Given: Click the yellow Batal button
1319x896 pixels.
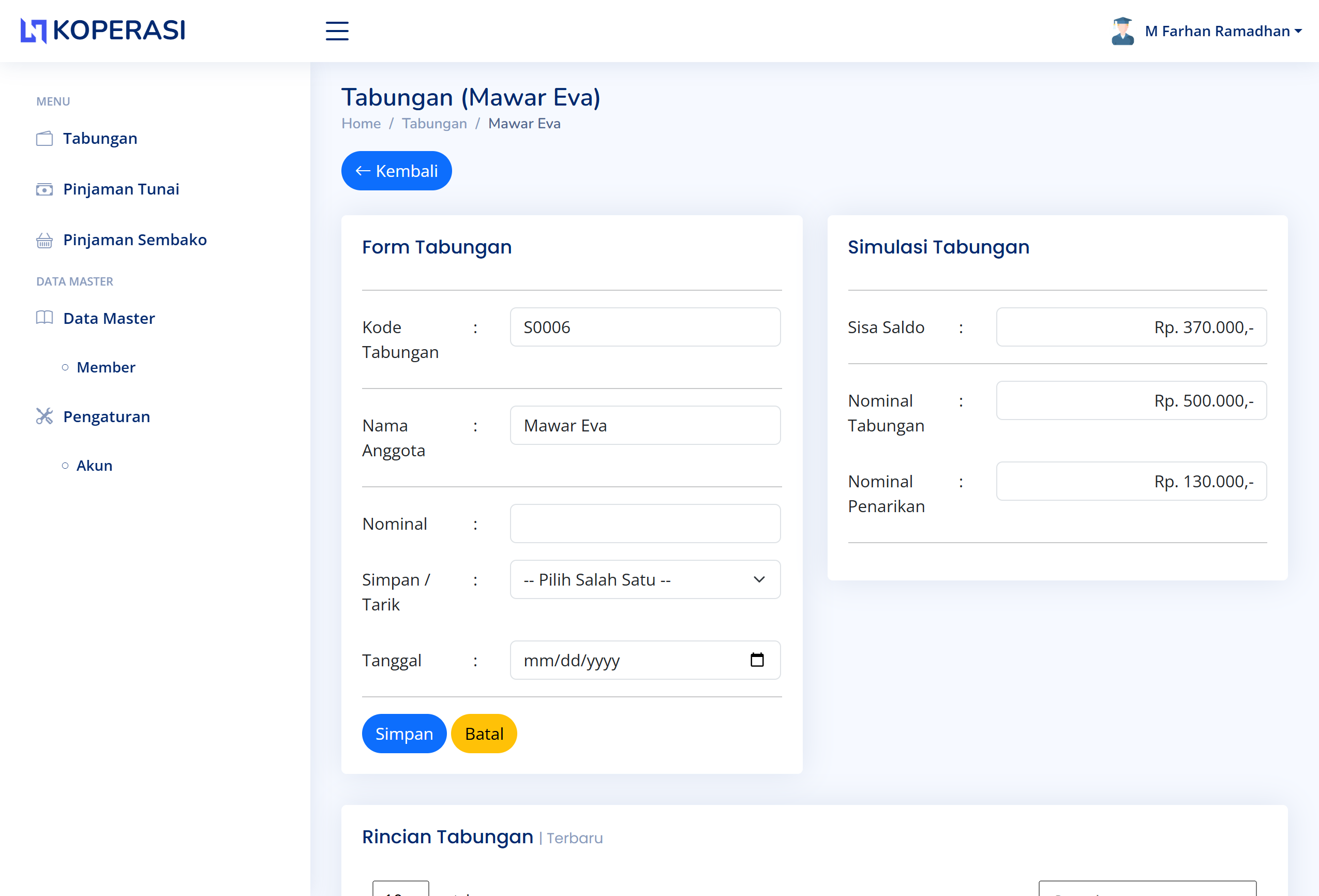Looking at the screenshot, I should 484,734.
